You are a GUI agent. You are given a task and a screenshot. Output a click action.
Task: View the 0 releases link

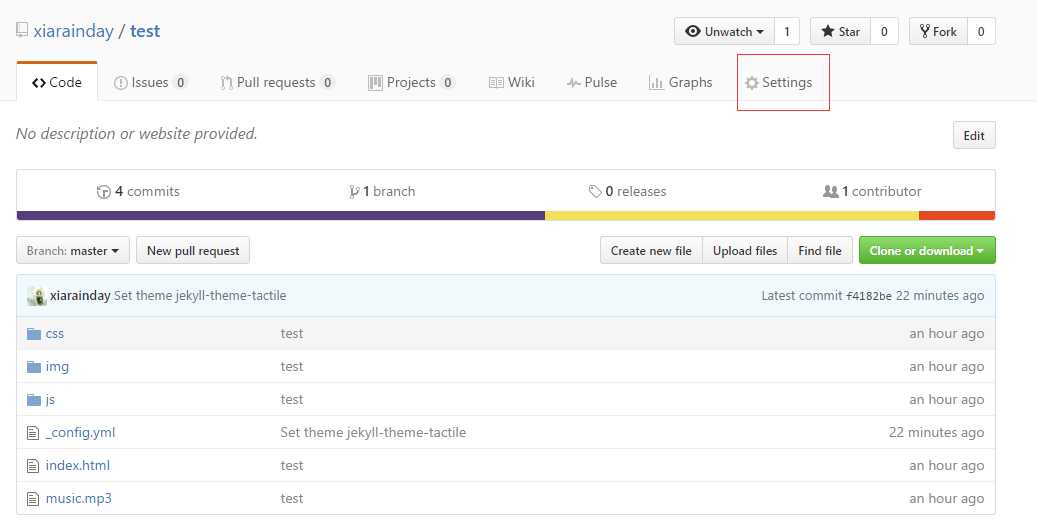pyautogui.click(x=627, y=191)
